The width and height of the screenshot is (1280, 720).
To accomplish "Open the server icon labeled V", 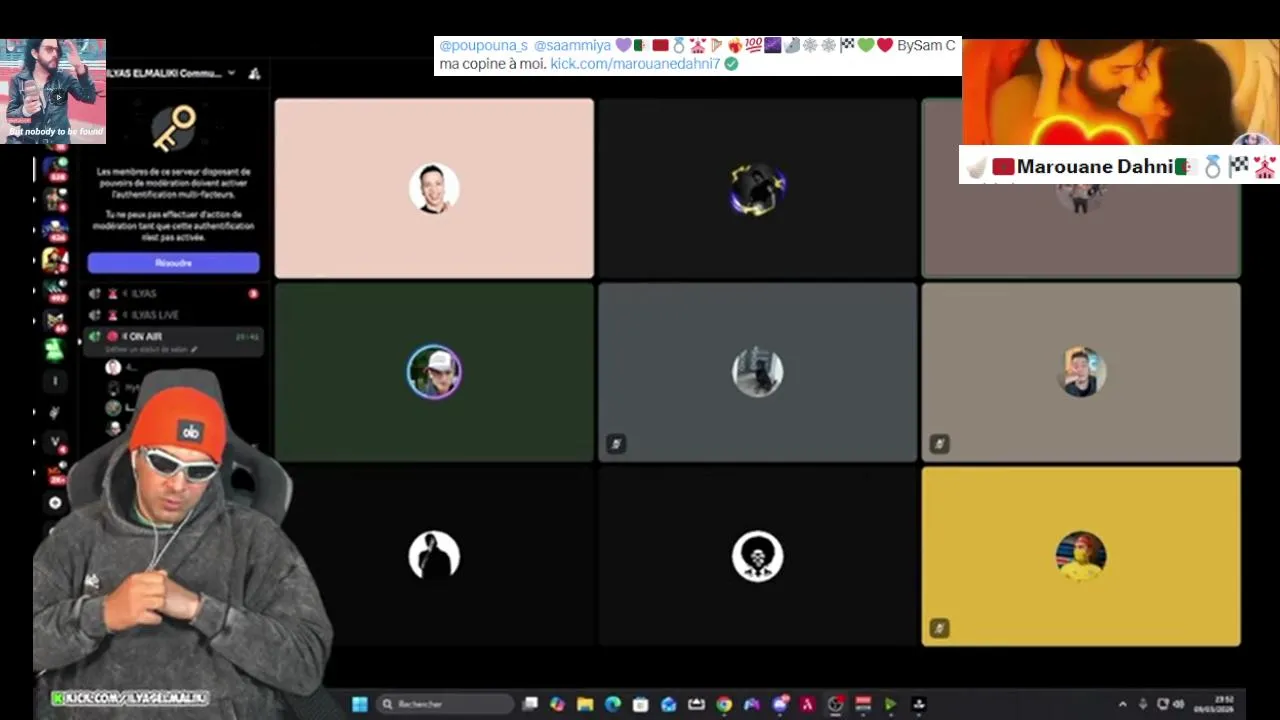I will pos(55,441).
